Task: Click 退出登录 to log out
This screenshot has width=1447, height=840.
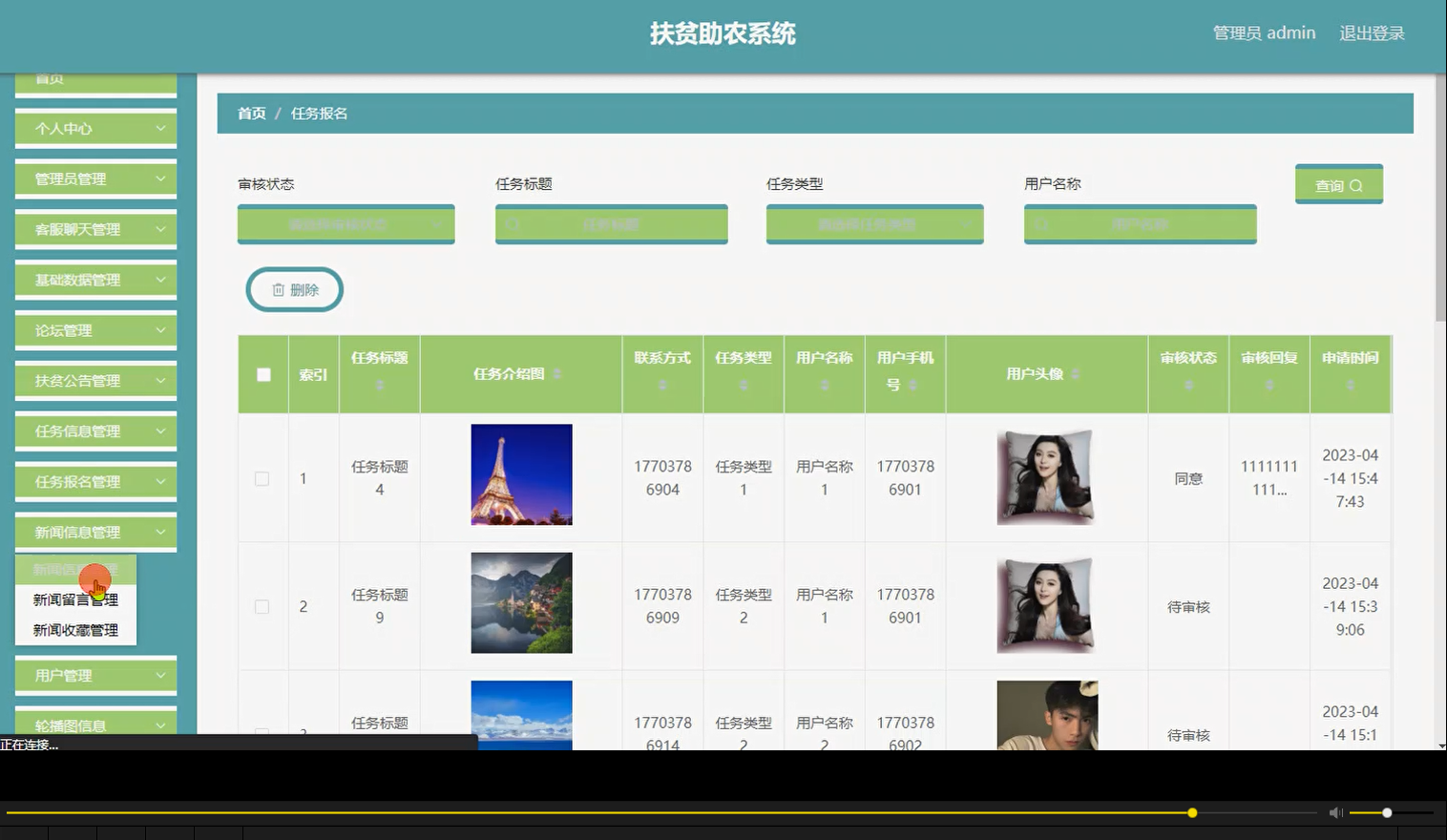Action: (1372, 33)
